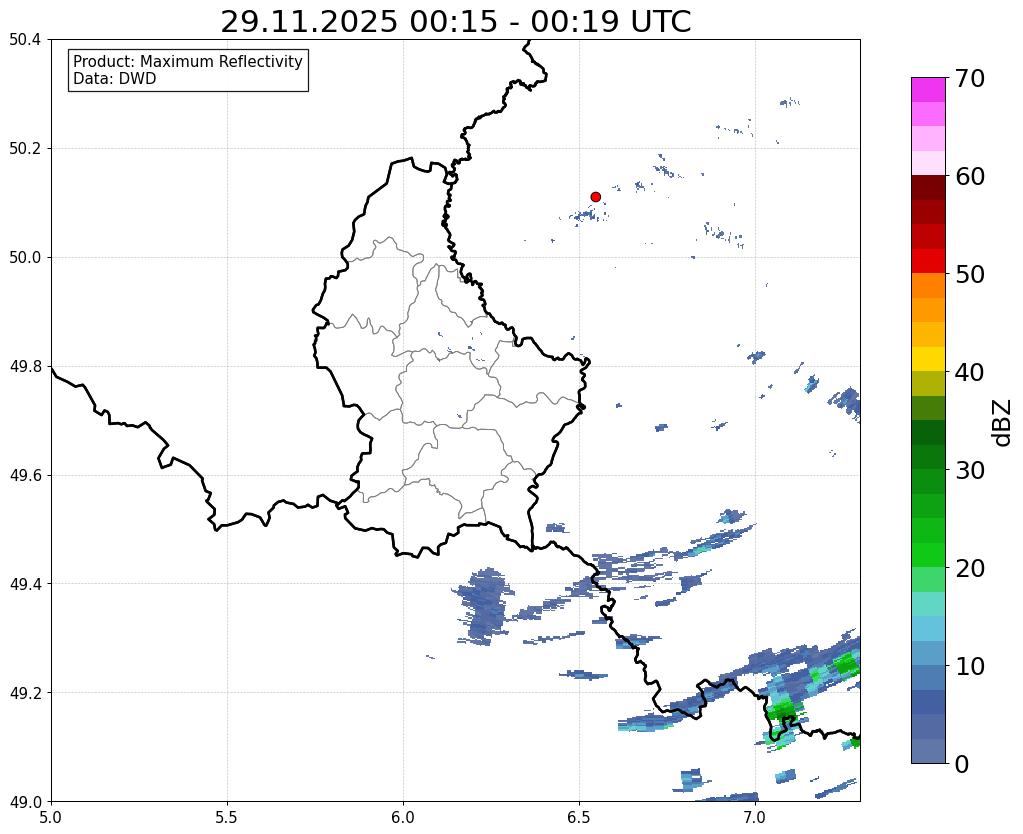The image size is (1023, 834).
Task: Click latitude axis label 50.2
Action: pos(25,149)
